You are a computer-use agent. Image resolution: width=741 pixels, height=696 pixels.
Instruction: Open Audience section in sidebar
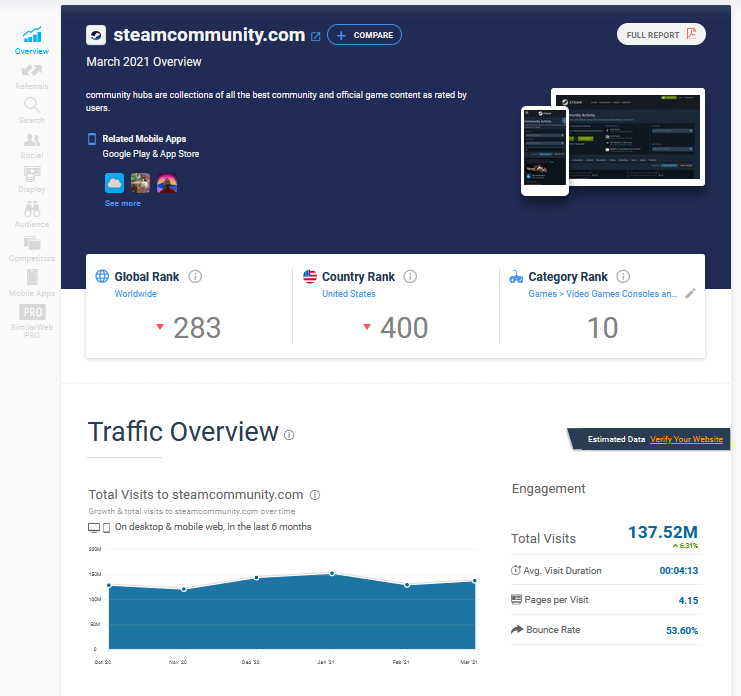(32, 215)
